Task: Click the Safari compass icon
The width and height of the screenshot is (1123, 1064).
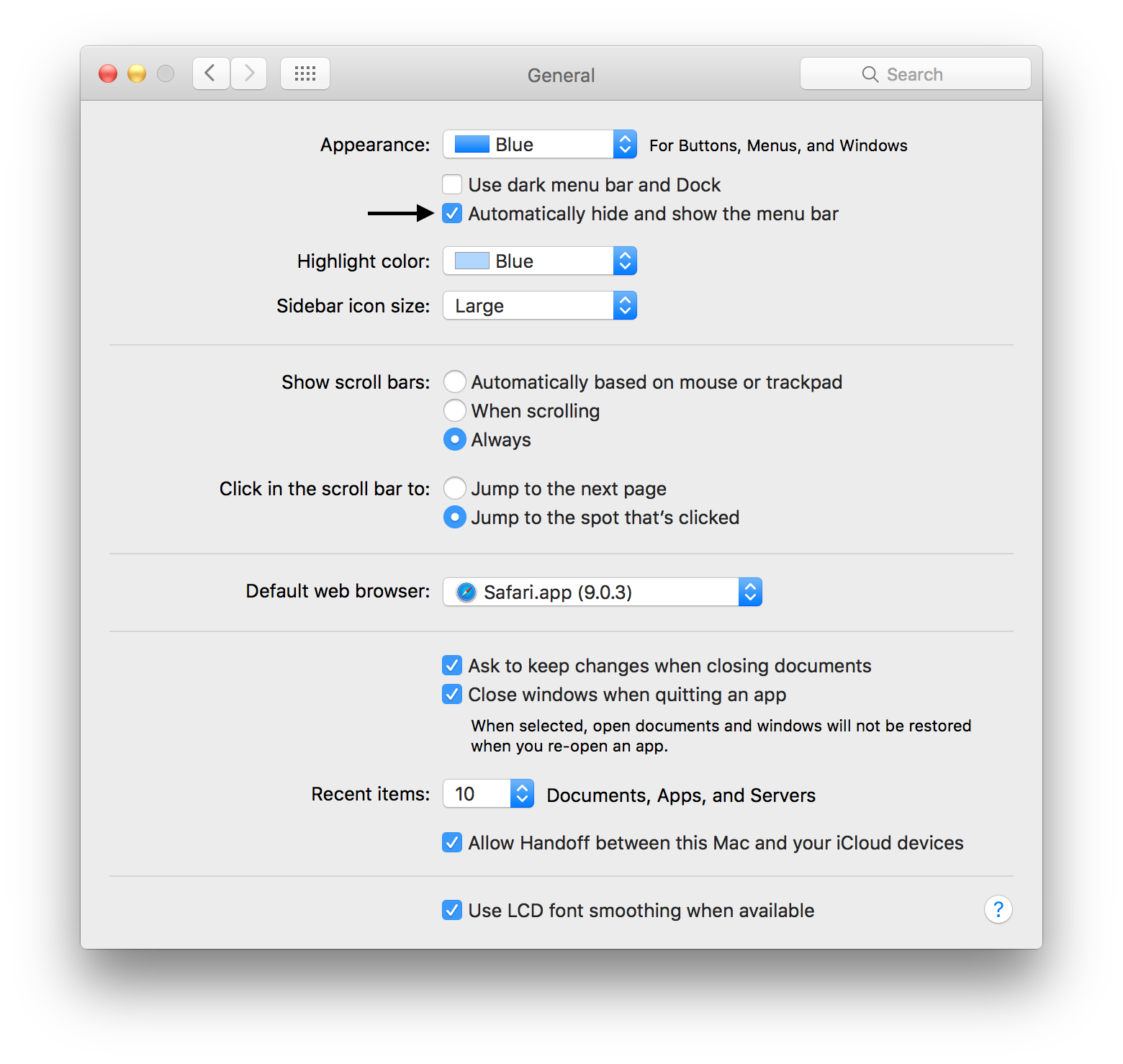Action: (x=466, y=592)
